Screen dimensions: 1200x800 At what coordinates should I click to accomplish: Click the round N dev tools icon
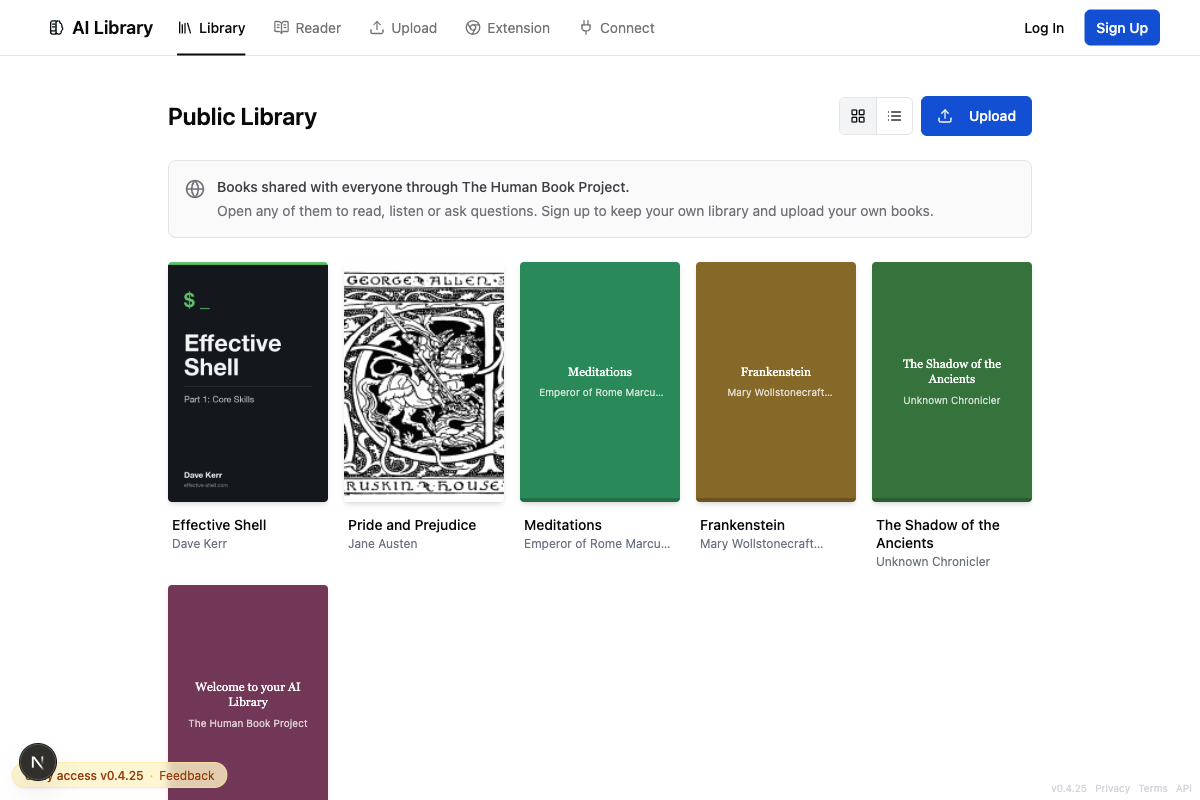click(38, 762)
